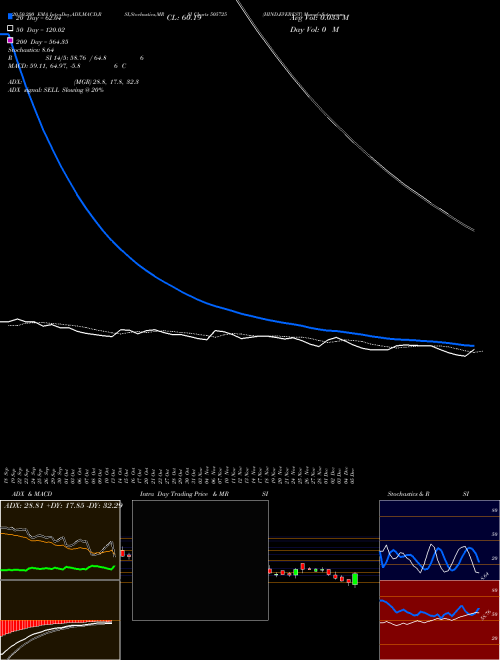The image size is (500, 660).
Task: Click the "ADX & MACD" panel title
Action: pos(32,494)
